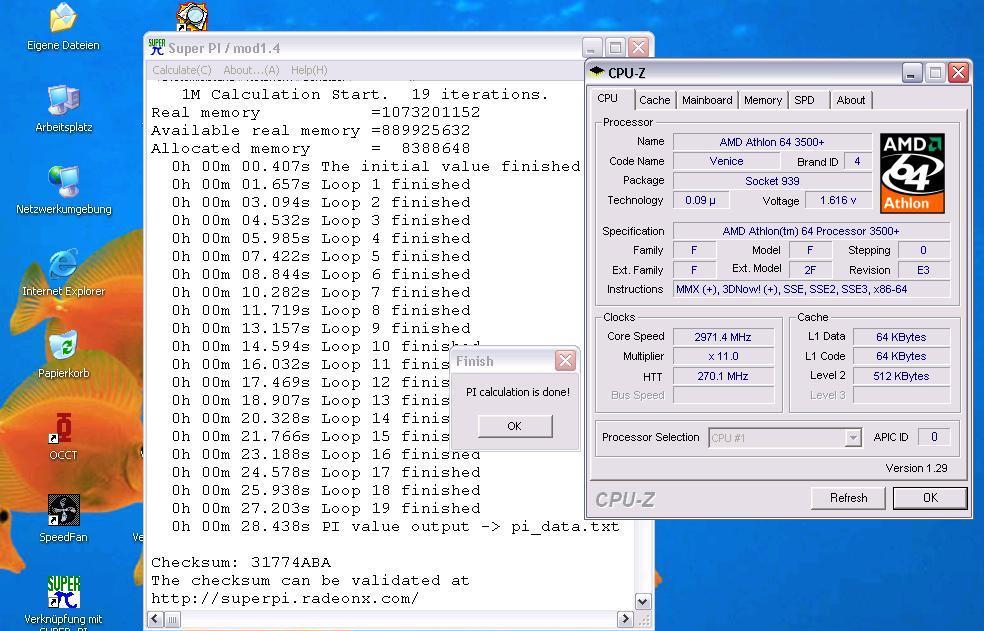Click the OK button in CPU-Z
The width and height of the screenshot is (984, 631).
point(930,498)
